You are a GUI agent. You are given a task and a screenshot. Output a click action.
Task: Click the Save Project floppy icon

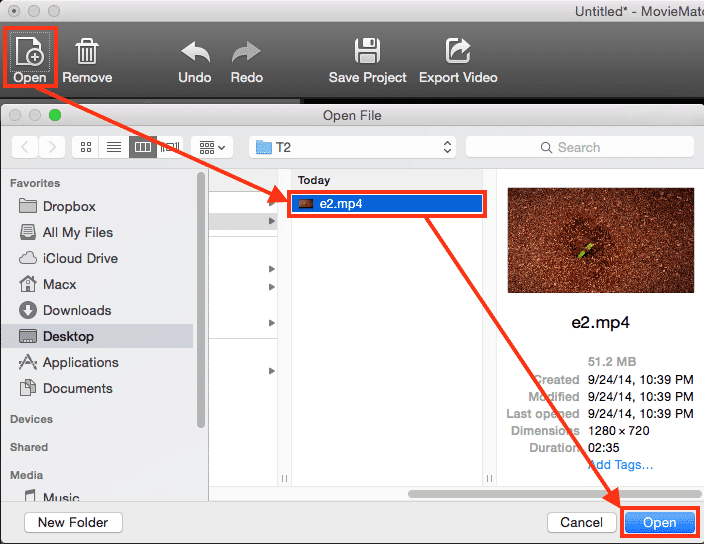coord(367,50)
